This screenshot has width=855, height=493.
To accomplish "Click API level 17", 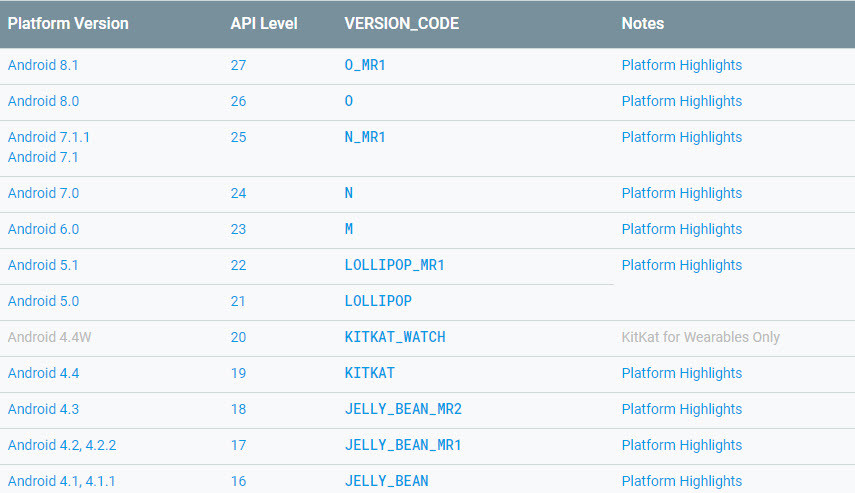I will [x=238, y=446].
